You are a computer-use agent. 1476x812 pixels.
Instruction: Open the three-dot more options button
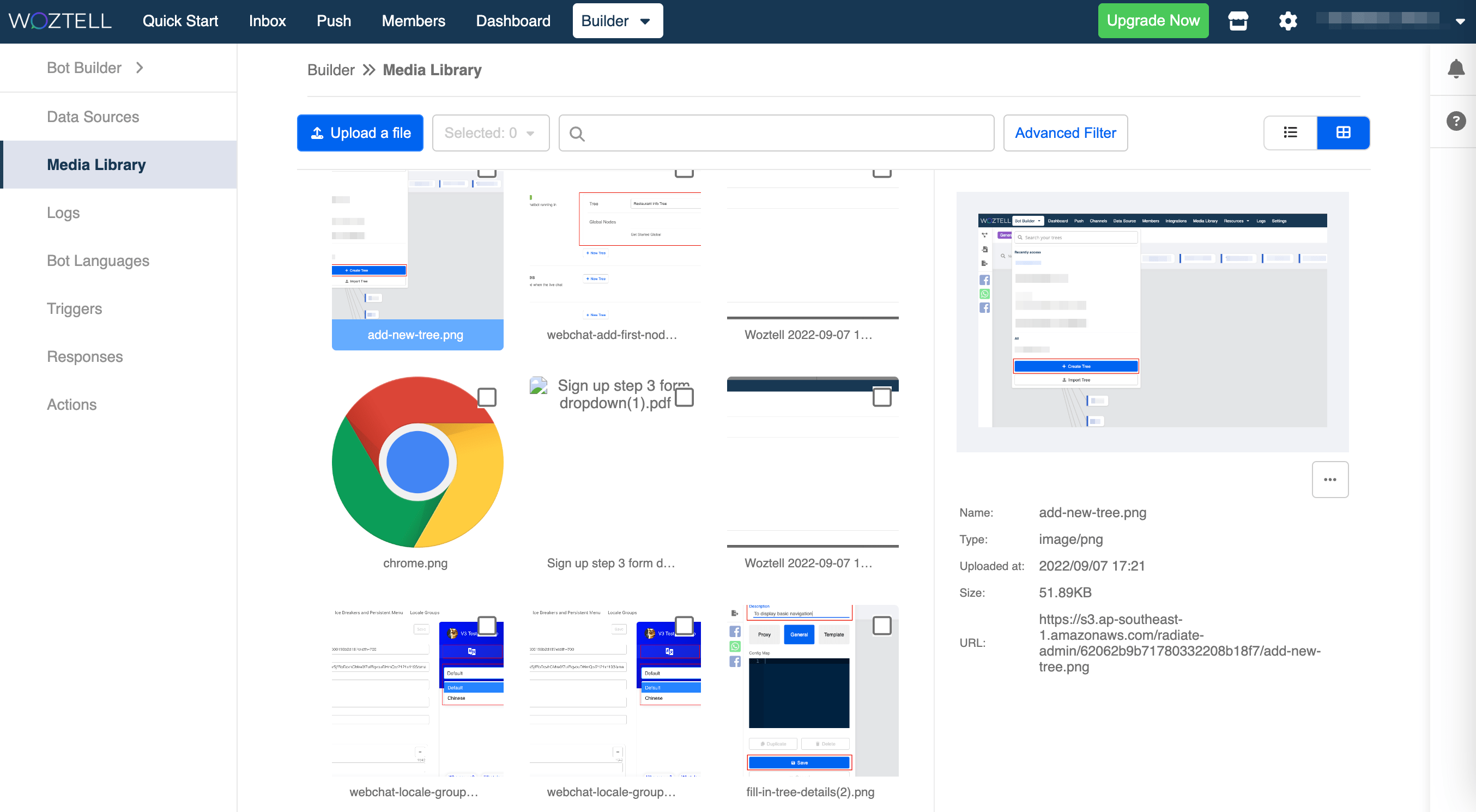1329,480
